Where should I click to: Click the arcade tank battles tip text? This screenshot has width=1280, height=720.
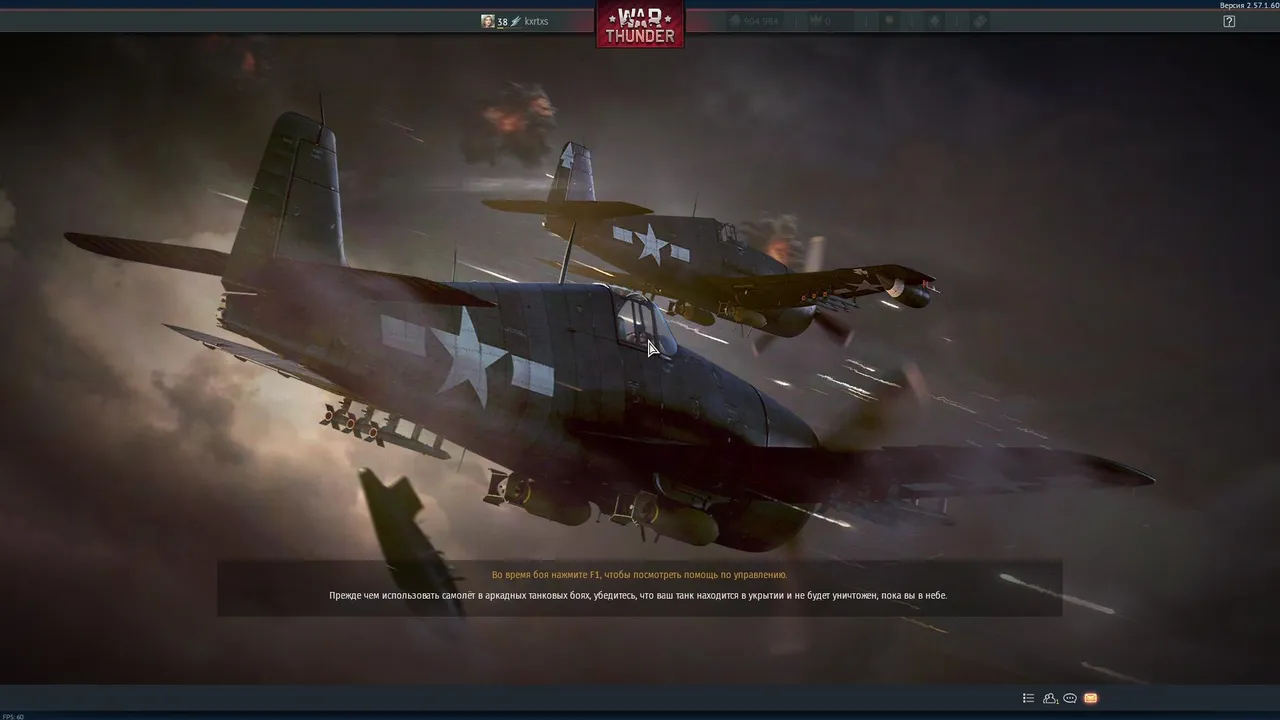click(638, 596)
